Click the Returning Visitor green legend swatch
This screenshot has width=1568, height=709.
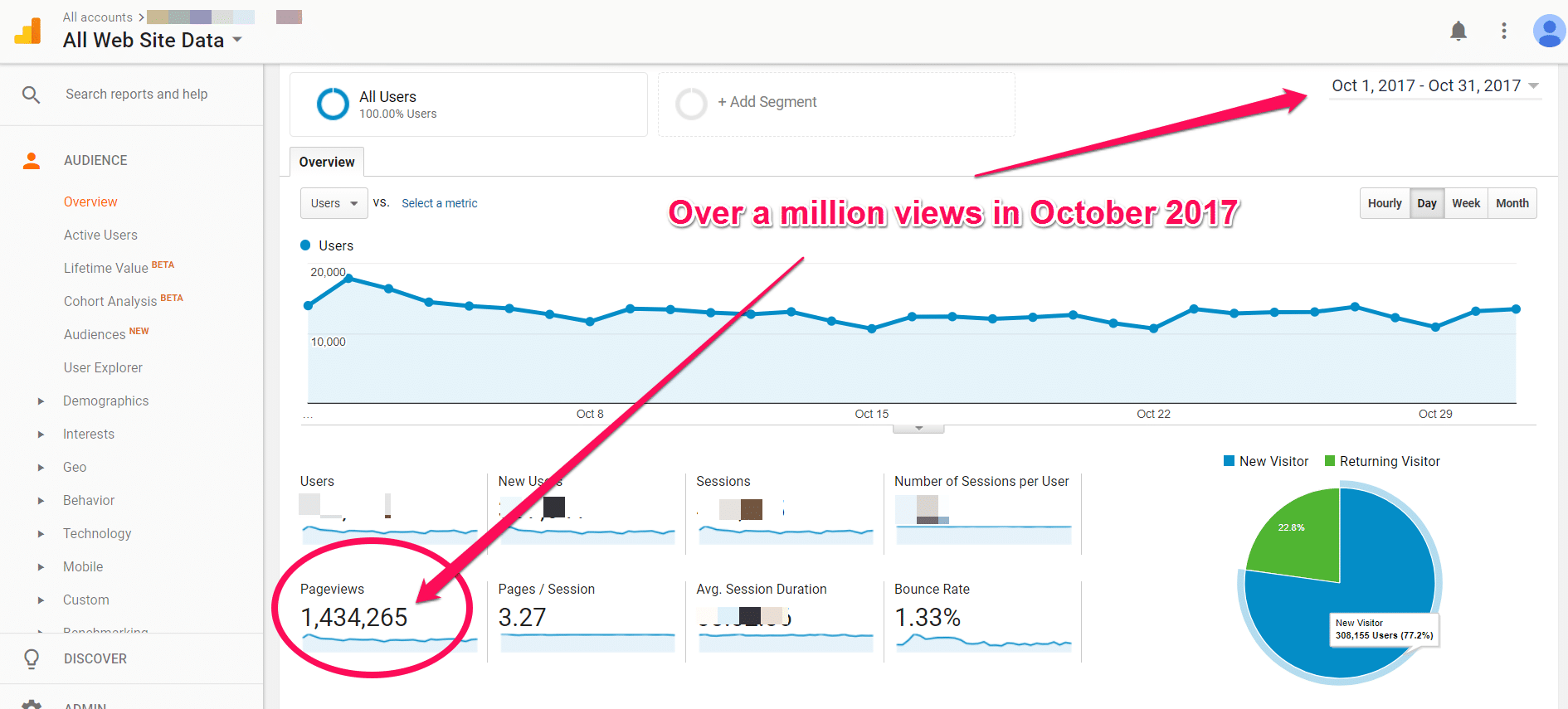click(1330, 461)
